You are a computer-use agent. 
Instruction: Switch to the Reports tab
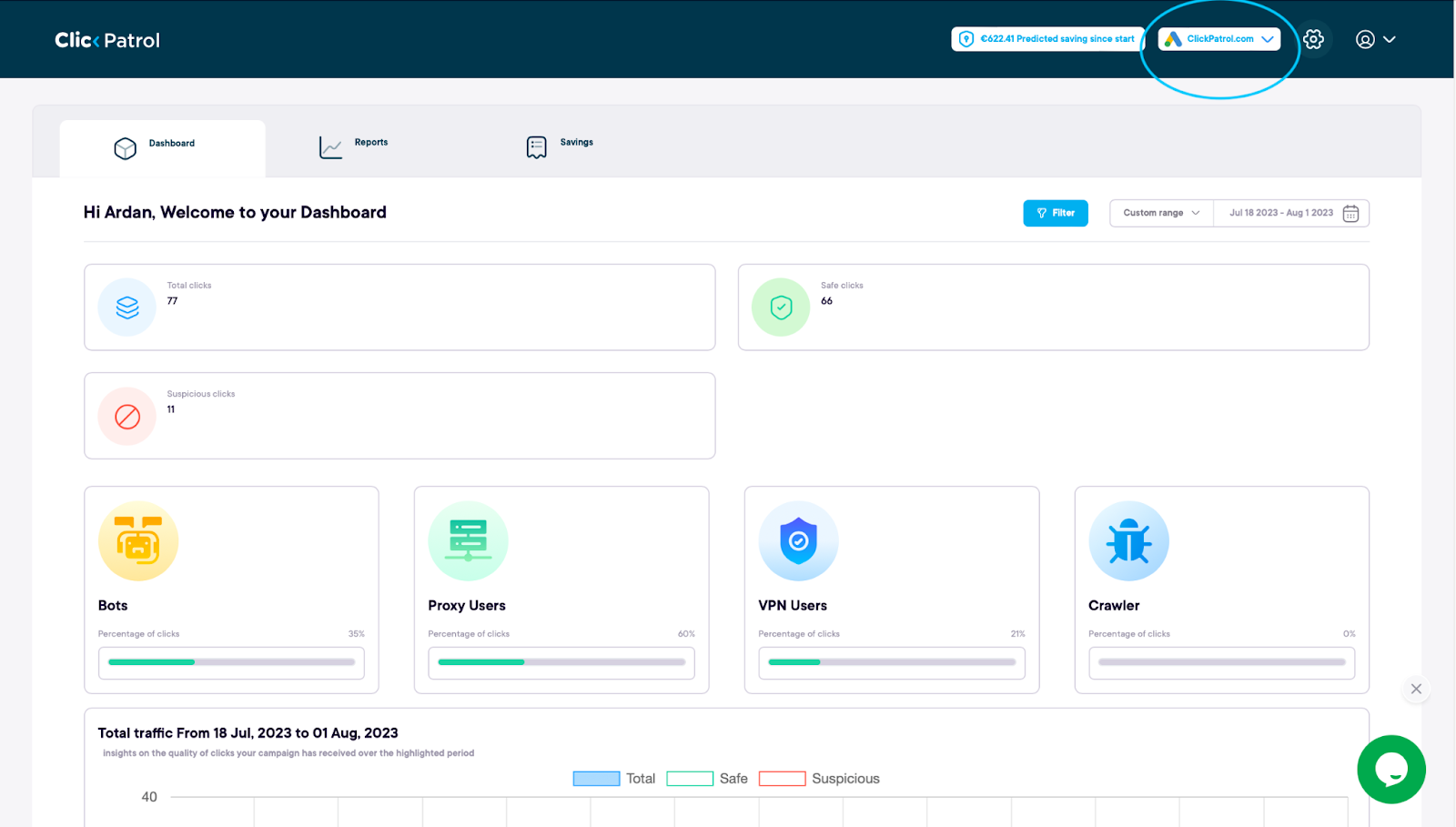click(x=354, y=146)
